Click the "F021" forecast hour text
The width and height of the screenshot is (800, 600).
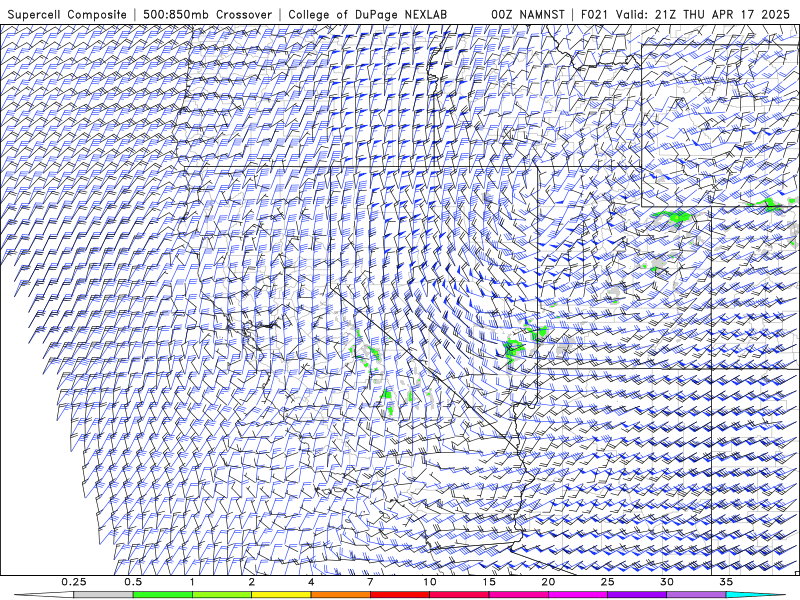594,15
